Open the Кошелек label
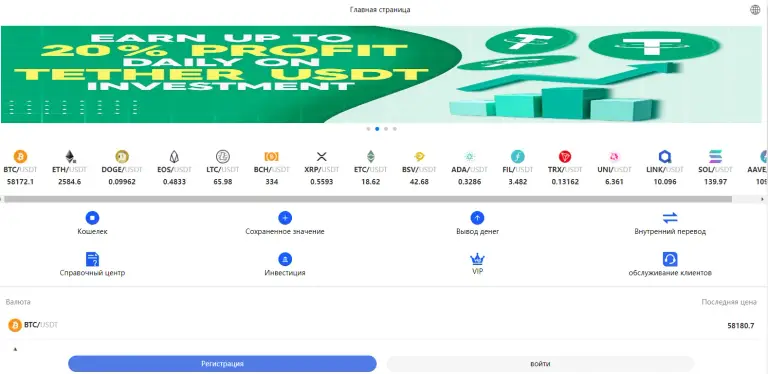 click(92, 232)
